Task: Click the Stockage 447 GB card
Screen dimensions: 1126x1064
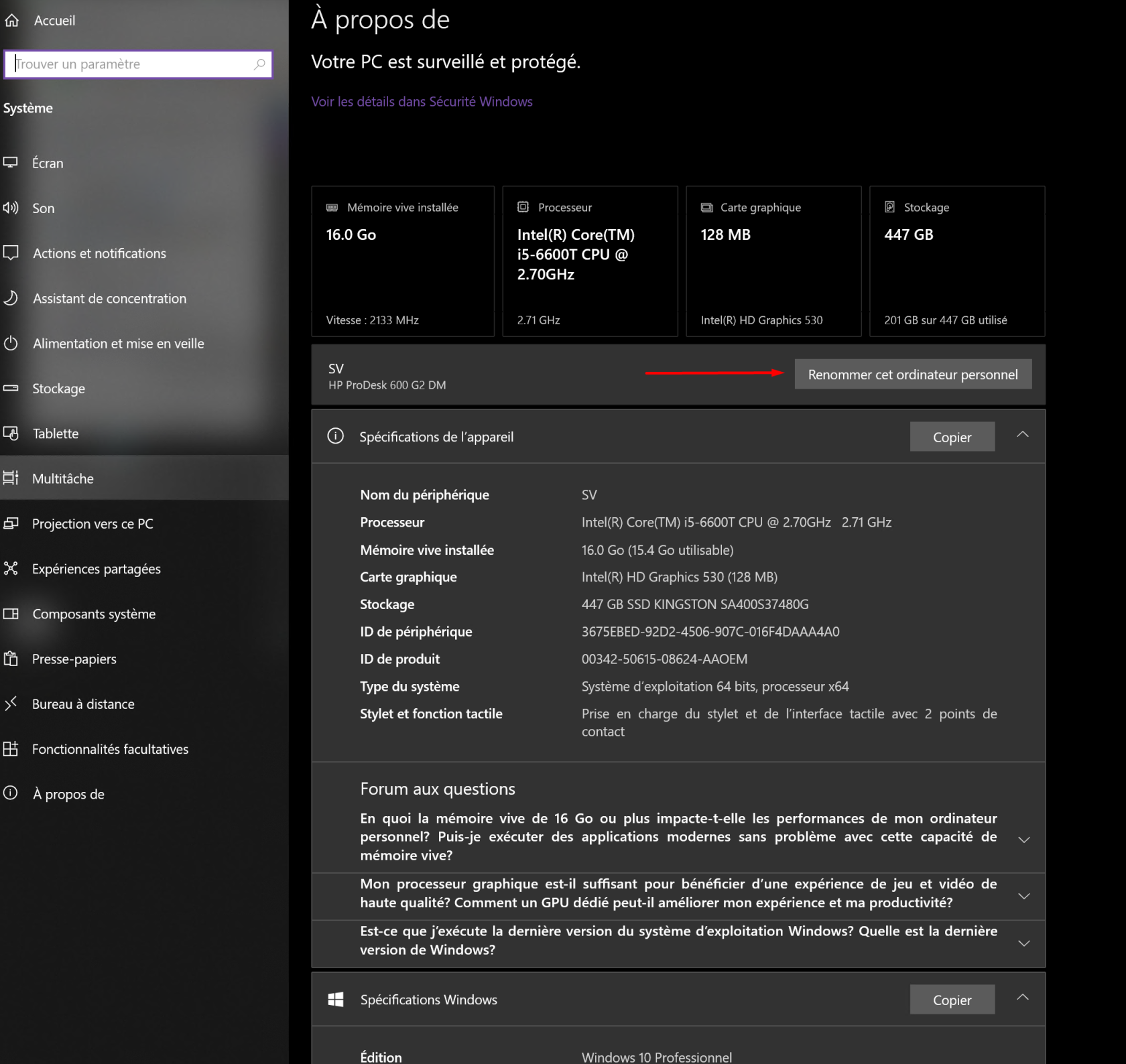Action: pos(957,261)
